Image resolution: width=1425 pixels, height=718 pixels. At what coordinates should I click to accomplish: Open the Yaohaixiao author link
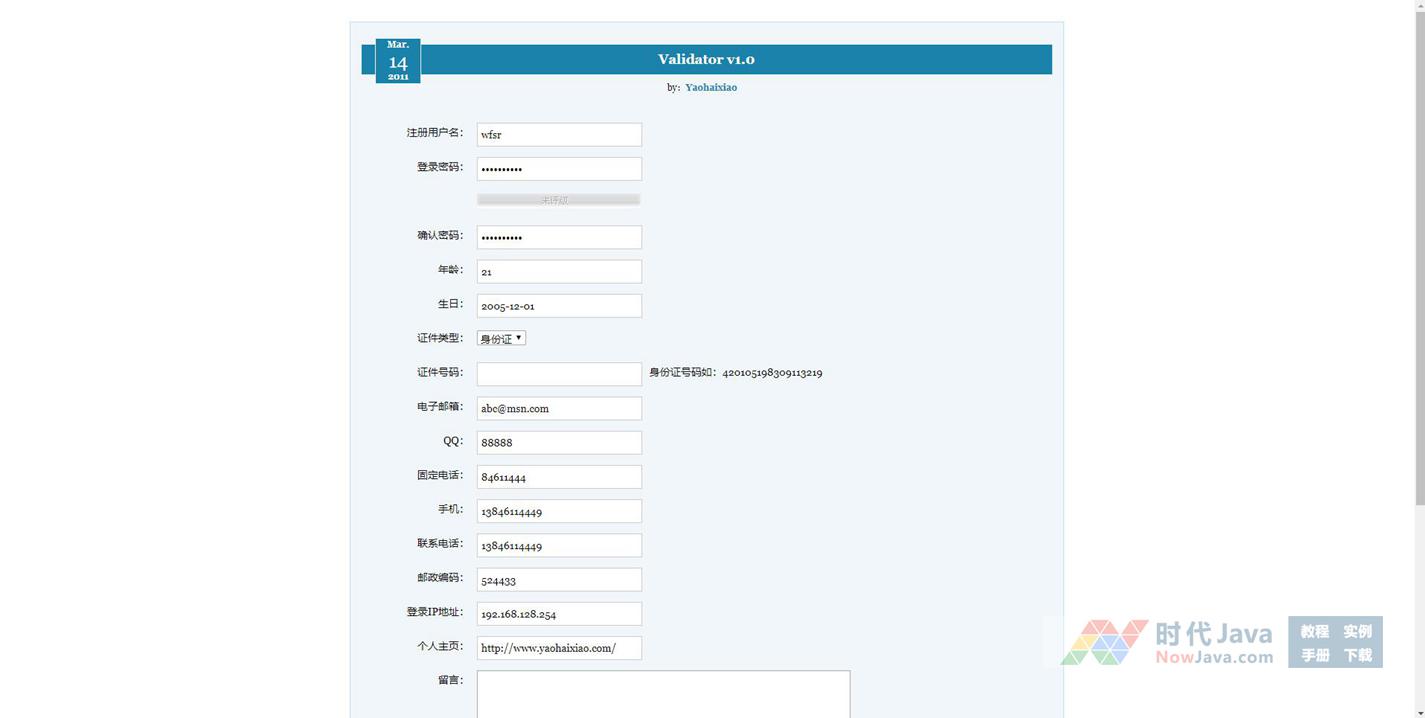tap(710, 88)
